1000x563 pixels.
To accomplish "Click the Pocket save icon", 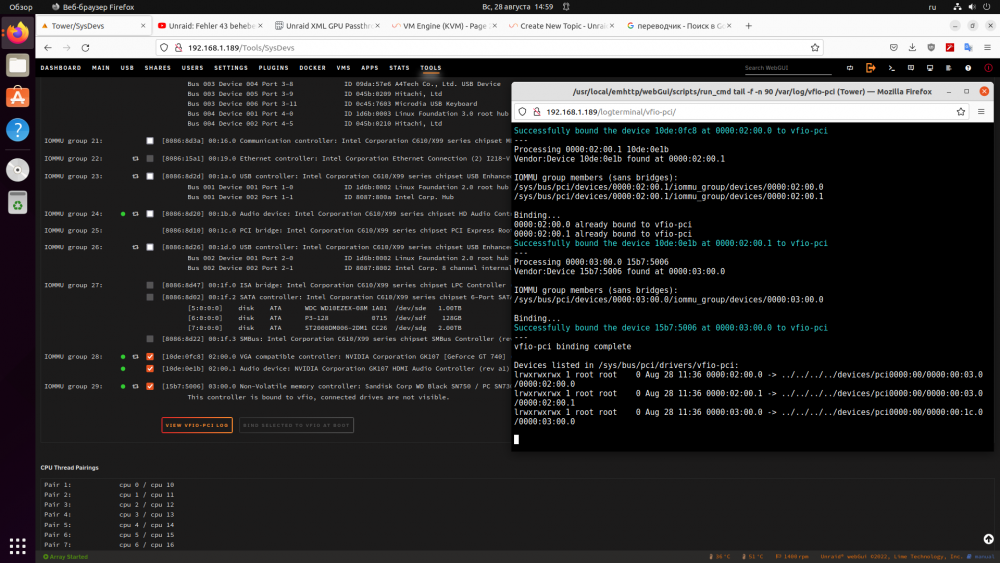I will pyautogui.click(x=893, y=47).
